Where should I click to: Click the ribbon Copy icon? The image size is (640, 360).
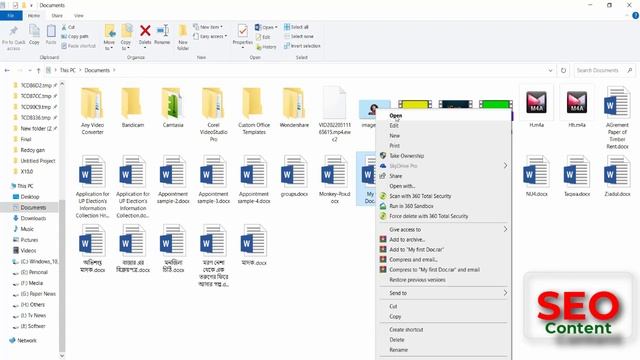click(34, 31)
